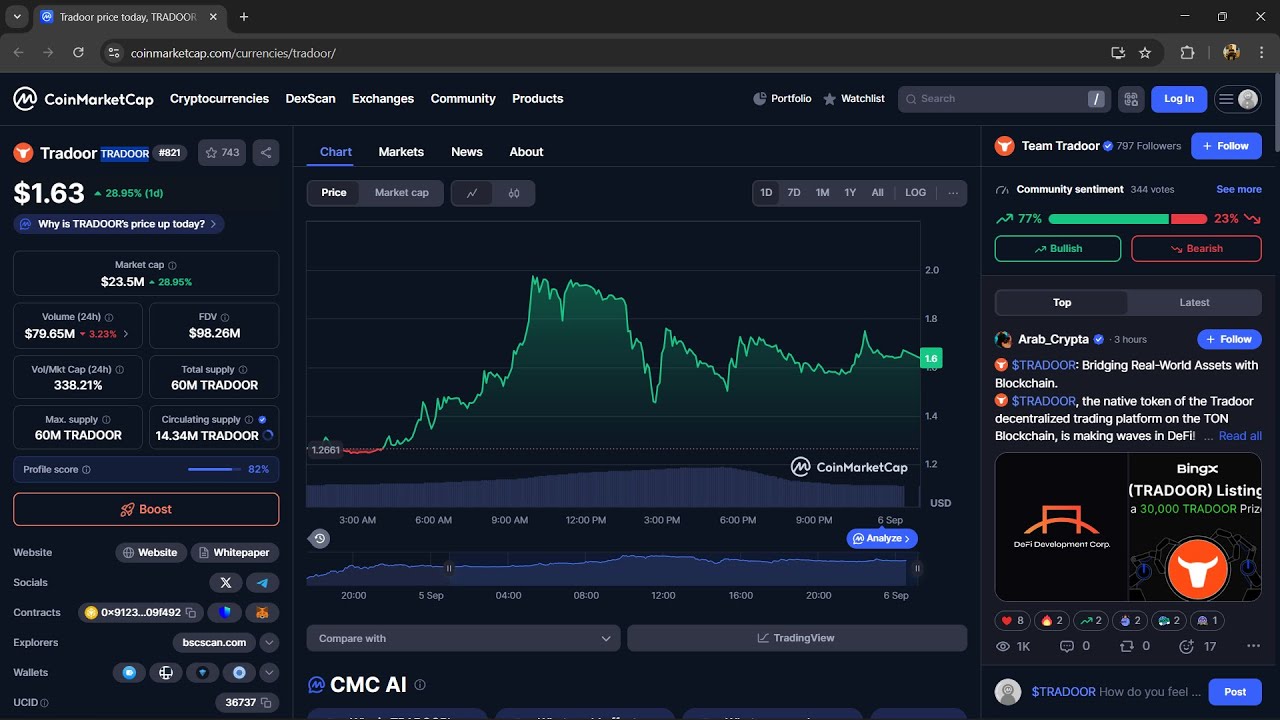Image resolution: width=1280 pixels, height=720 pixels.
Task: Open the Compare with dropdown
Action: point(463,638)
